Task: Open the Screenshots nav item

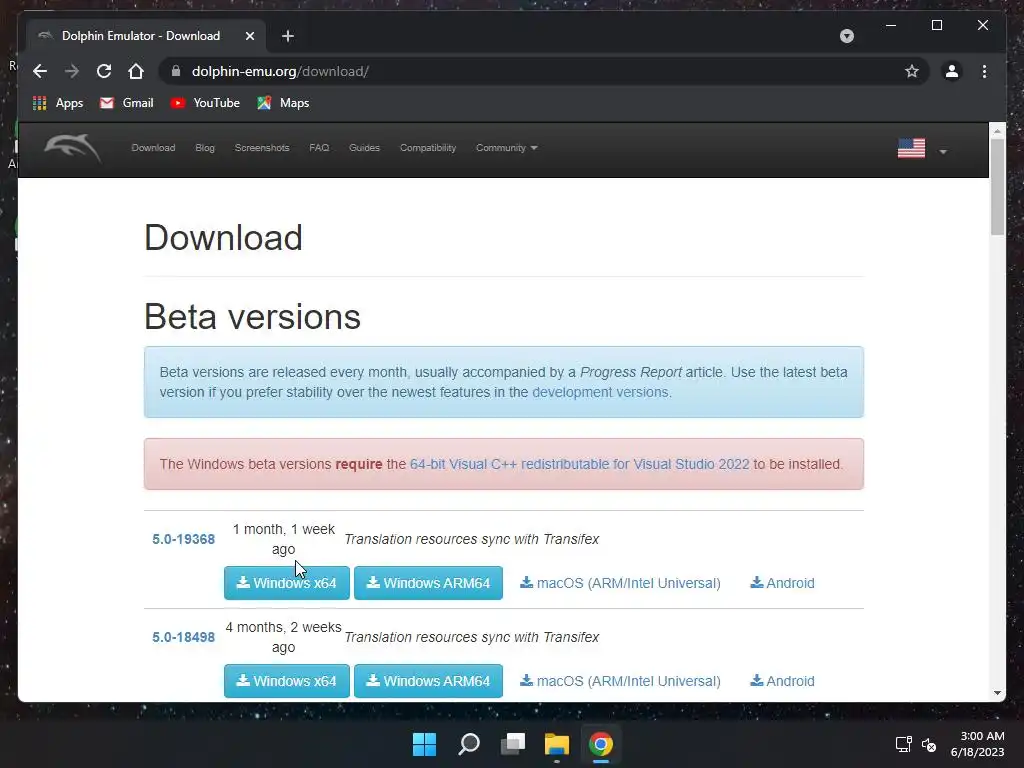Action: [x=262, y=148]
